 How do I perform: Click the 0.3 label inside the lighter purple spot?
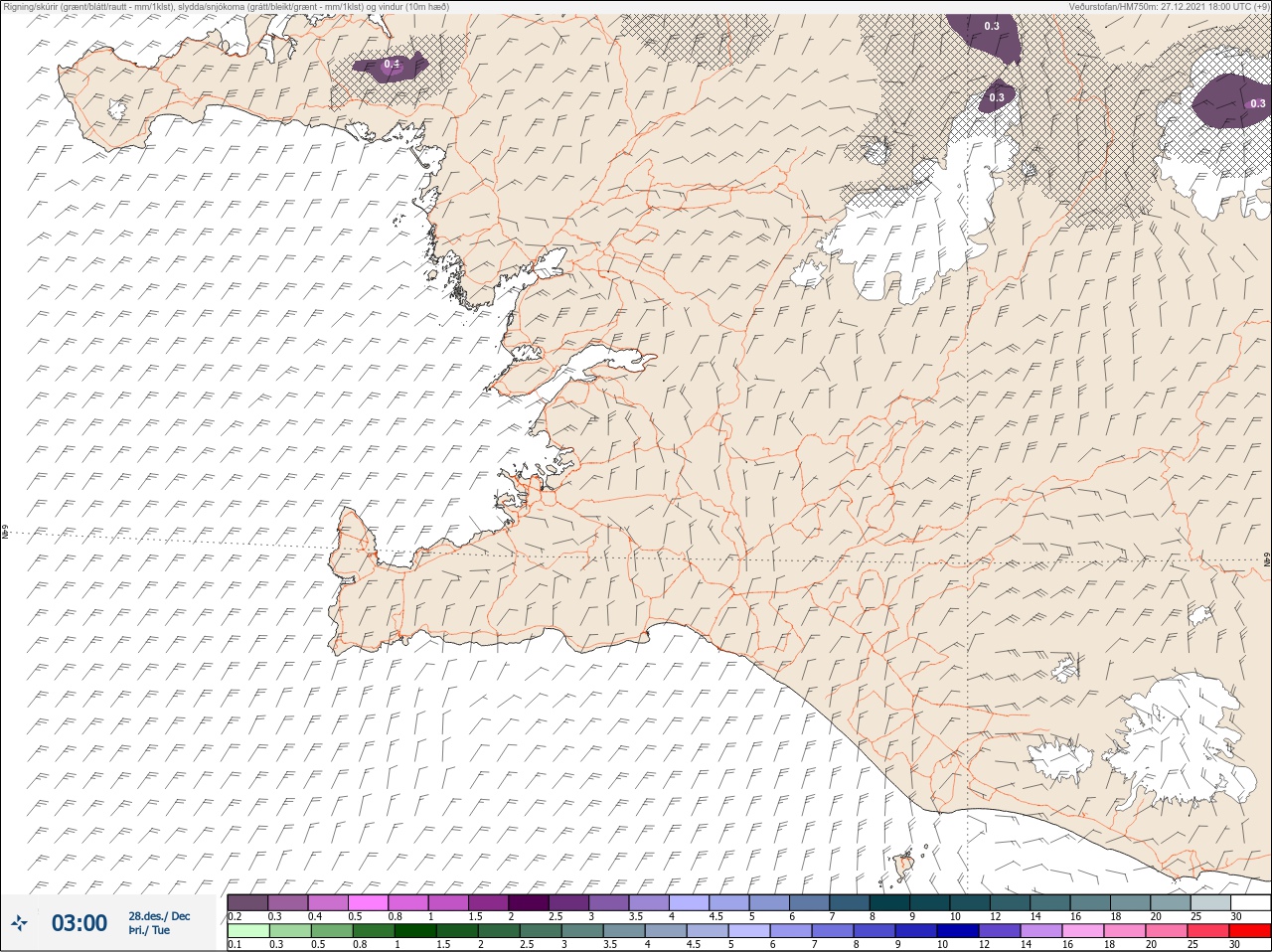pyautogui.click(x=1258, y=103)
